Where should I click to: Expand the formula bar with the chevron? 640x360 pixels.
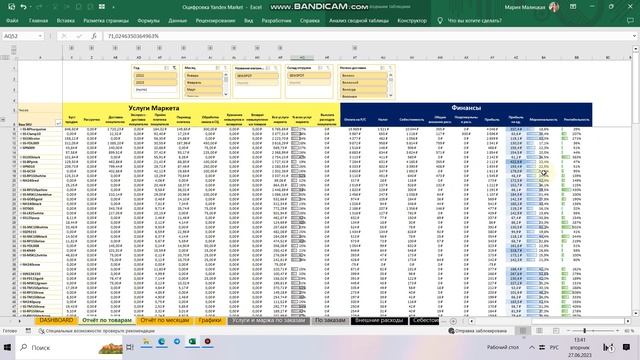point(634,36)
